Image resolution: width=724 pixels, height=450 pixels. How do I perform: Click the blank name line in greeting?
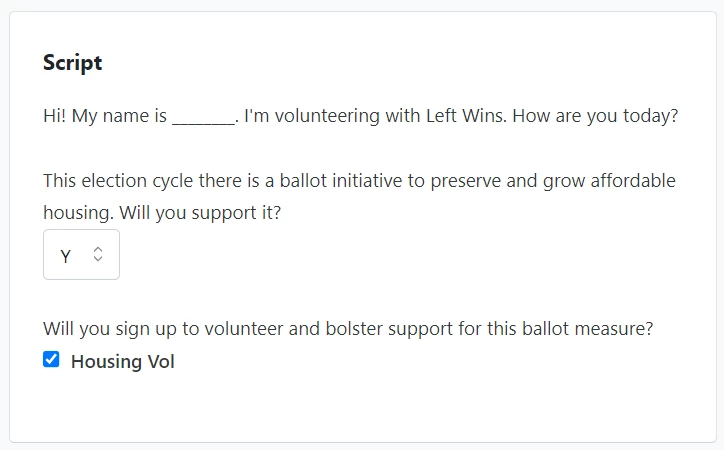pos(202,116)
